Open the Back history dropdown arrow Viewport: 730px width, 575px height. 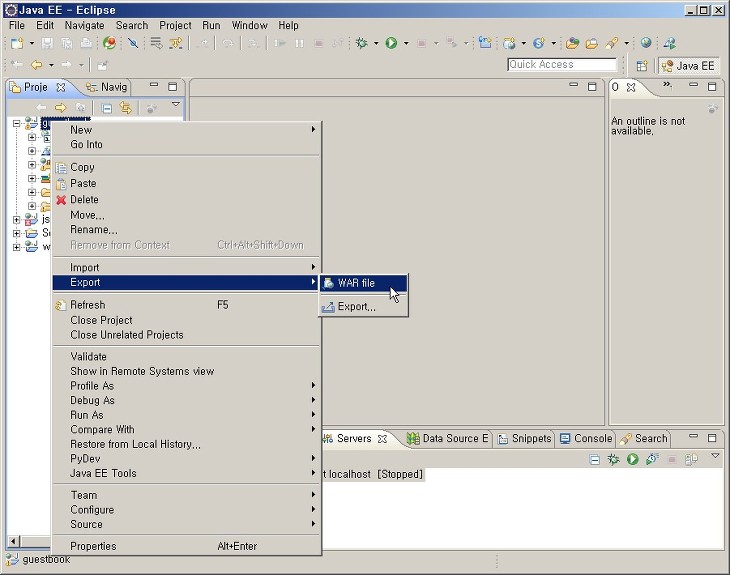[51, 65]
